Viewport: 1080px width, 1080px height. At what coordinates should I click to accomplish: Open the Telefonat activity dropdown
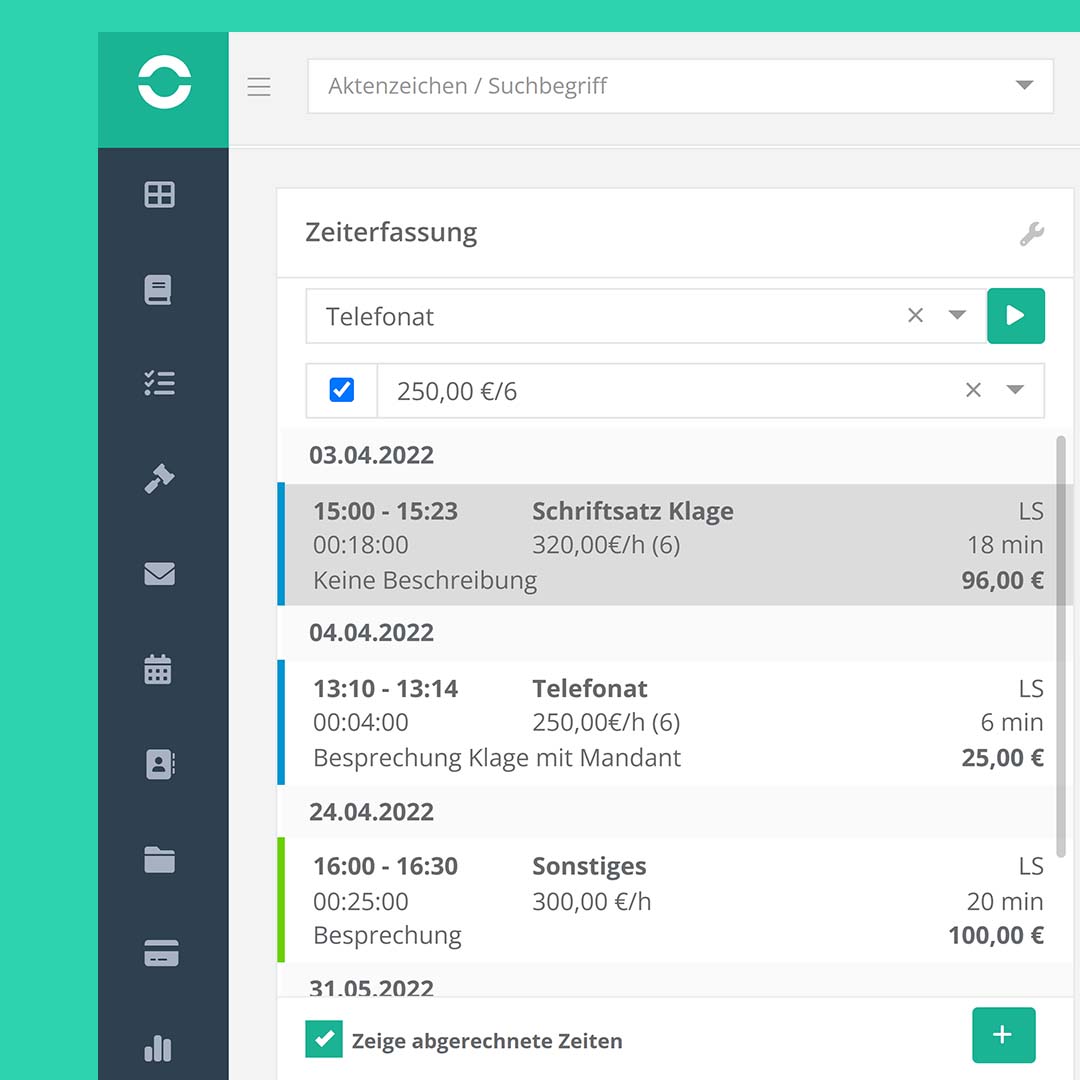pyautogui.click(x=957, y=316)
